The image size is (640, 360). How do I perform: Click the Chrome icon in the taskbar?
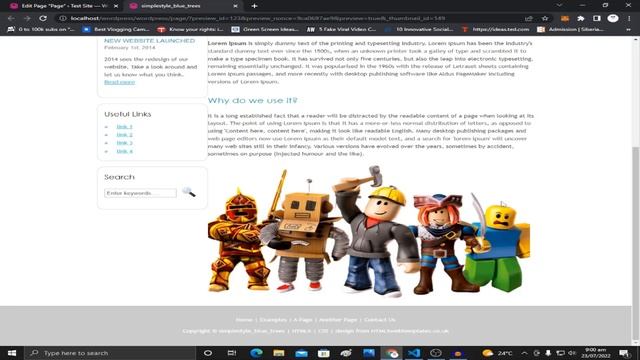pos(391,353)
